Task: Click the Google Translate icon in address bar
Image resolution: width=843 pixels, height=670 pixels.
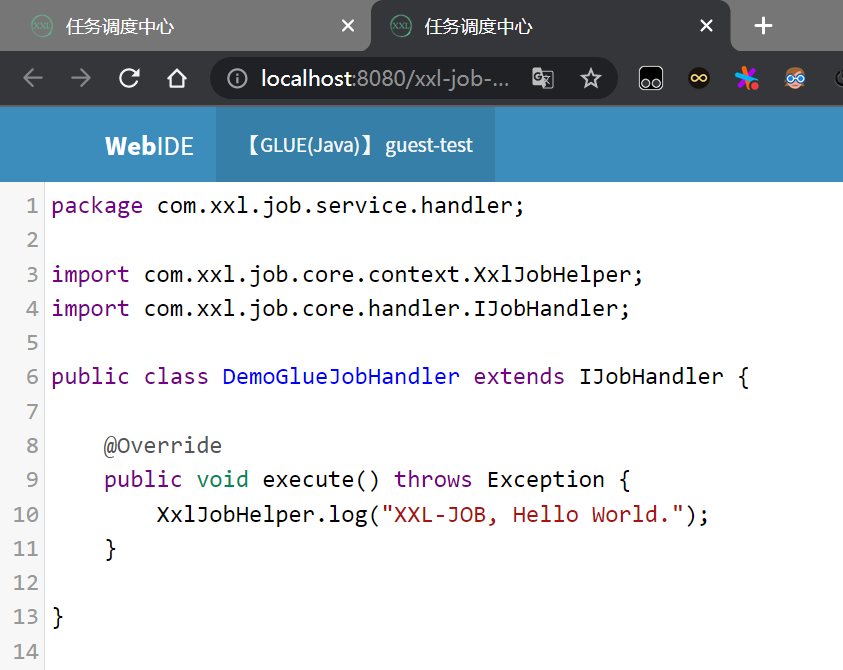Action: pyautogui.click(x=542, y=77)
